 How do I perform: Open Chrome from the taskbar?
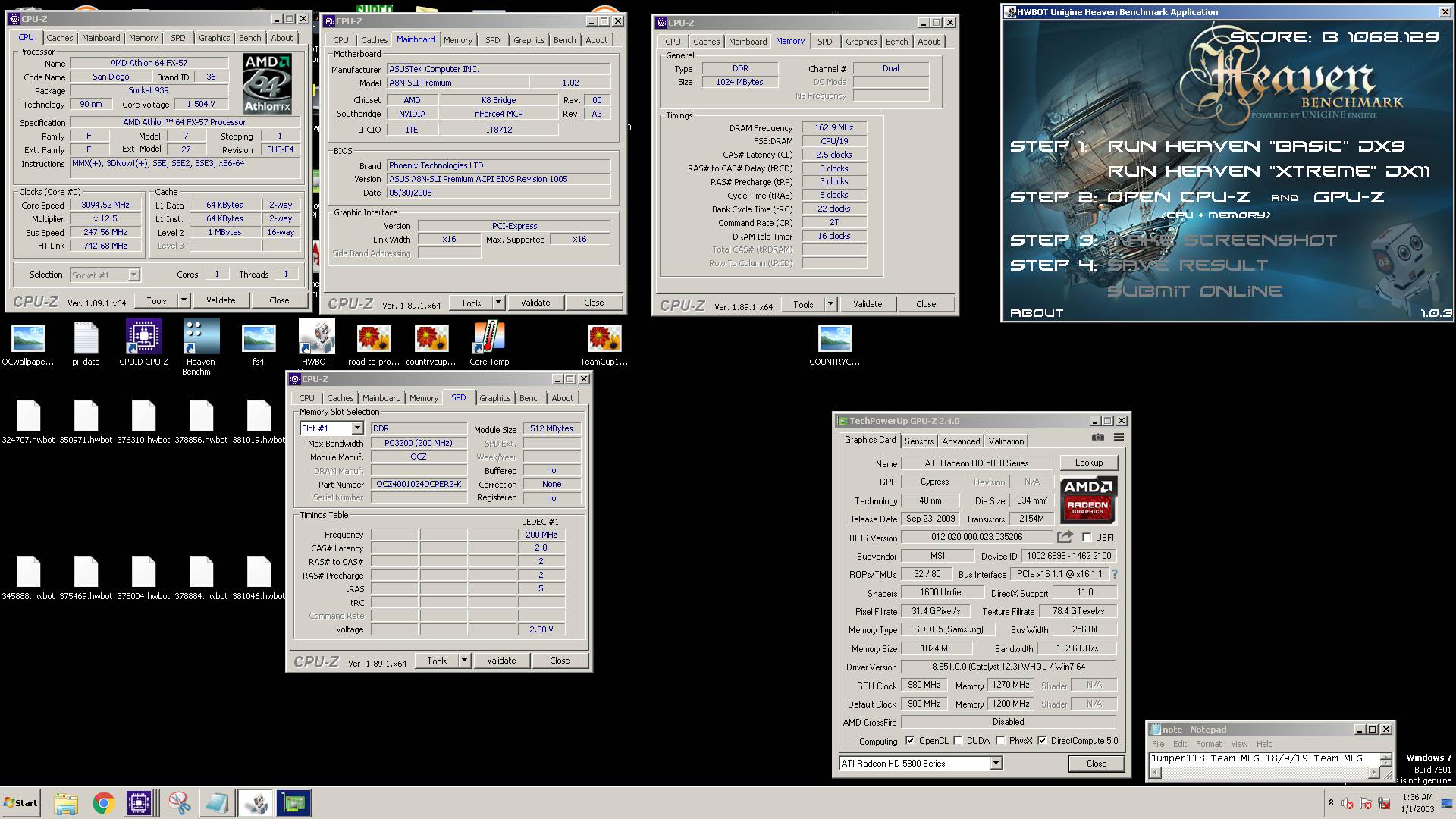(103, 803)
